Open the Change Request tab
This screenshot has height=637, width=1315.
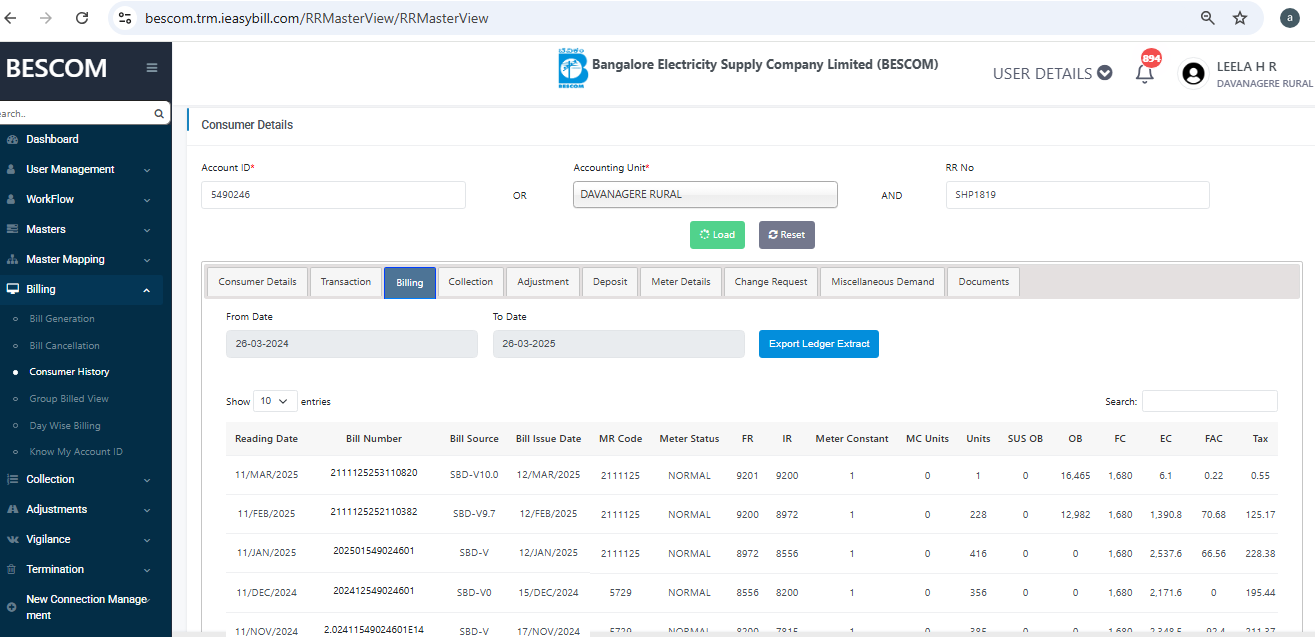pyautogui.click(x=771, y=282)
